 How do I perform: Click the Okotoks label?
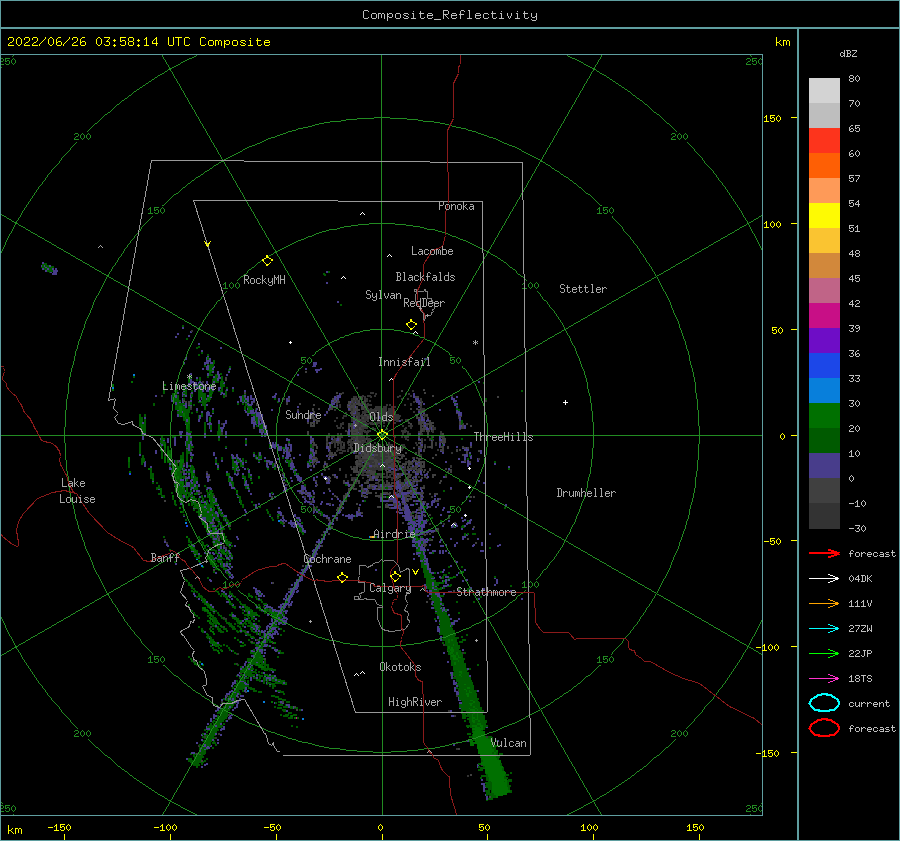[x=400, y=667]
